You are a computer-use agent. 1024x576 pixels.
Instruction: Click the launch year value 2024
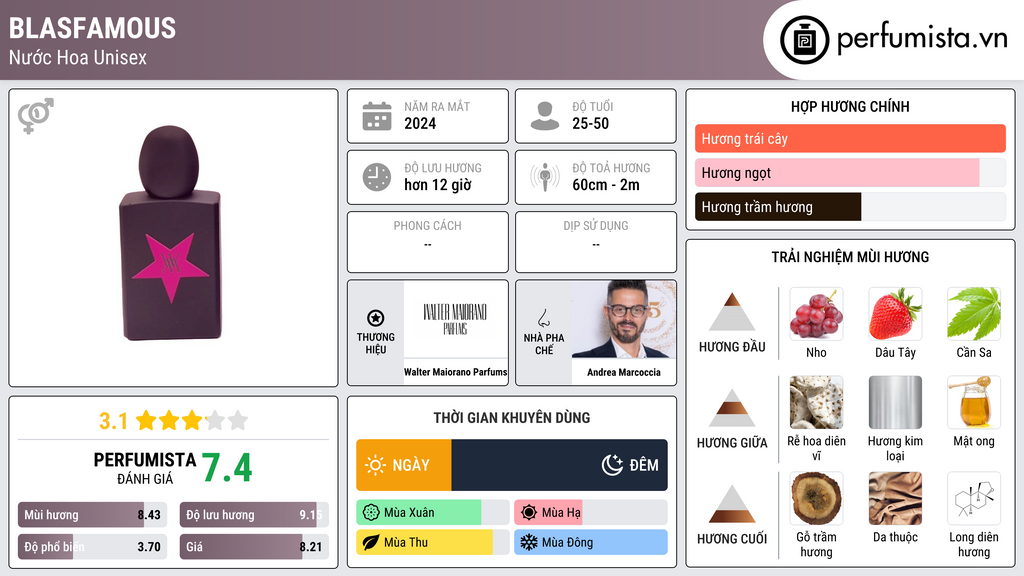[420, 123]
